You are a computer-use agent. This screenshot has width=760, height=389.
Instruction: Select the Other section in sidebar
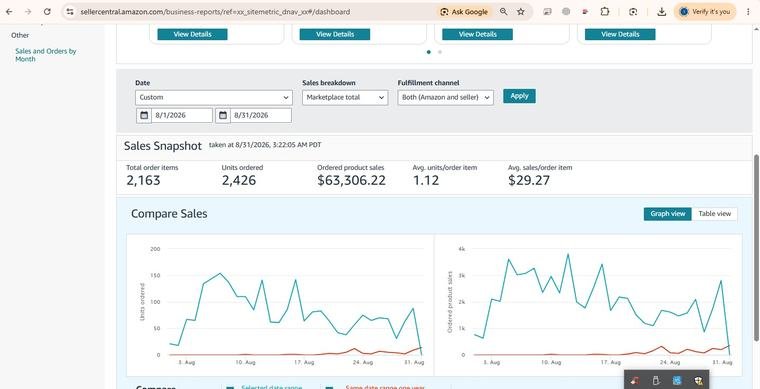point(20,35)
